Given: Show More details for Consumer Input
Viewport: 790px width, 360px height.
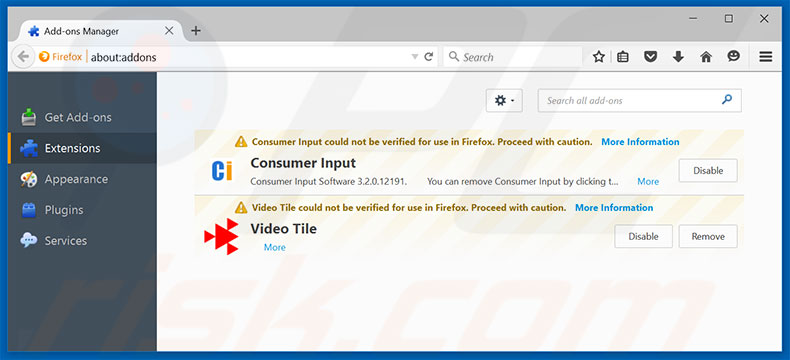Looking at the screenshot, I should click(x=648, y=181).
